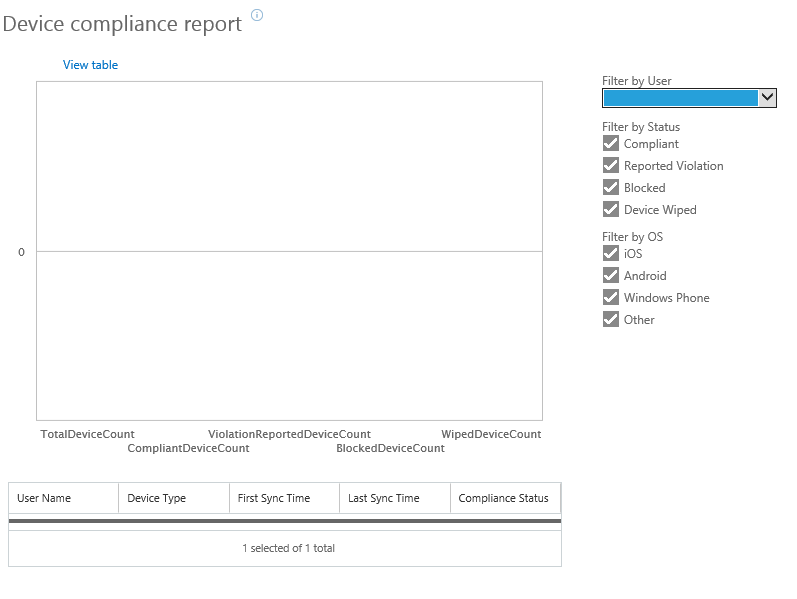
Task: Select the highlighted row in the device table
Action: click(285, 521)
